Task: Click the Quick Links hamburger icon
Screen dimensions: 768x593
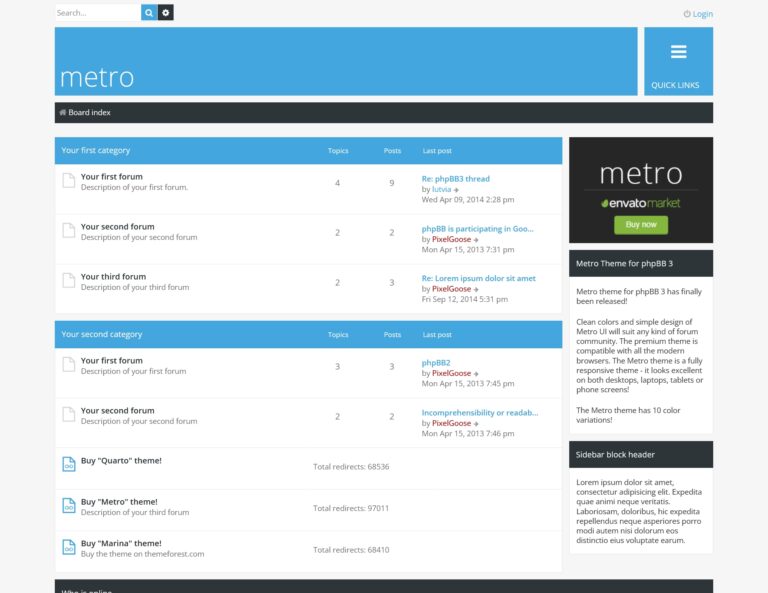Action: point(678,51)
